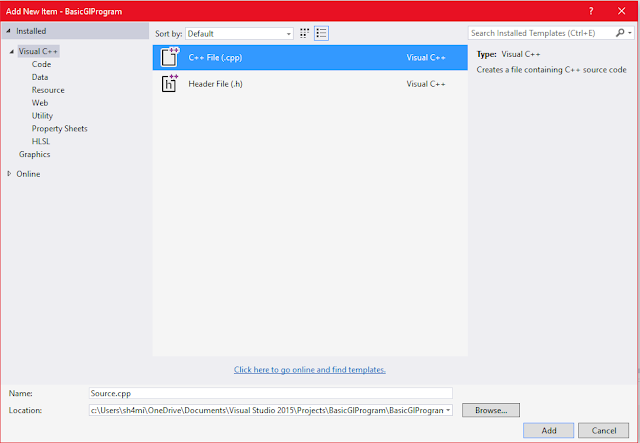Focus the Name field containing Source.cpp
This screenshot has width=640, height=443.
[271, 393]
